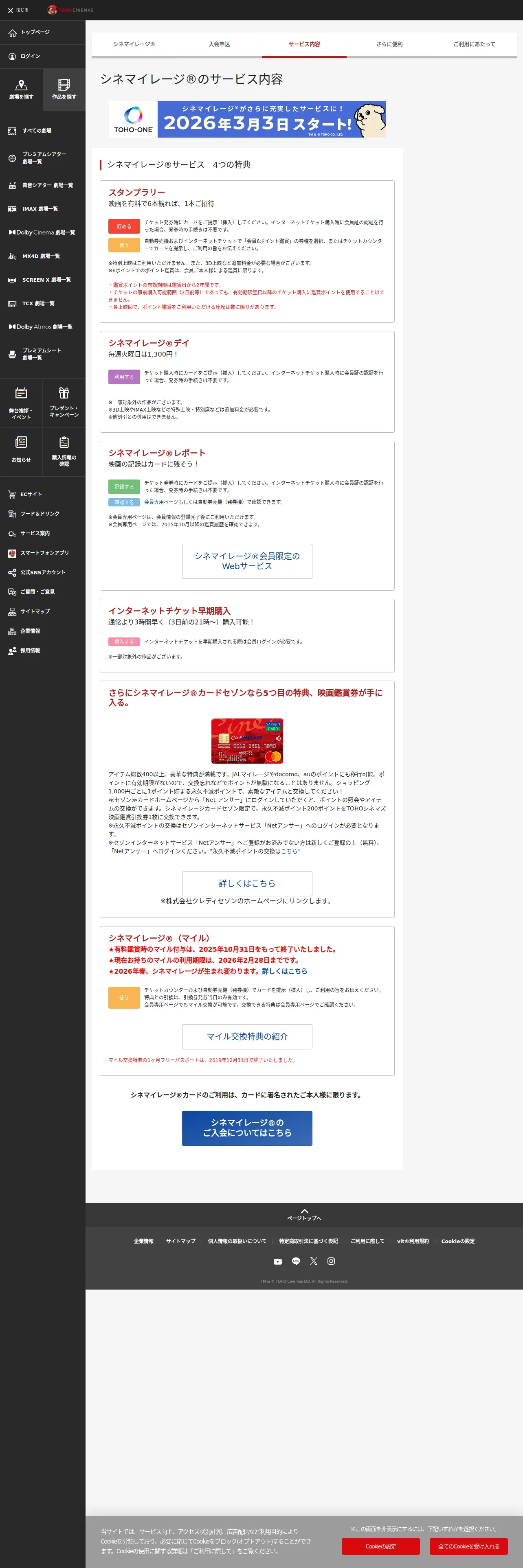Image resolution: width=523 pixels, height=1568 pixels.
Task: Open vit®利用規約 footer link
Action: 413,1241
